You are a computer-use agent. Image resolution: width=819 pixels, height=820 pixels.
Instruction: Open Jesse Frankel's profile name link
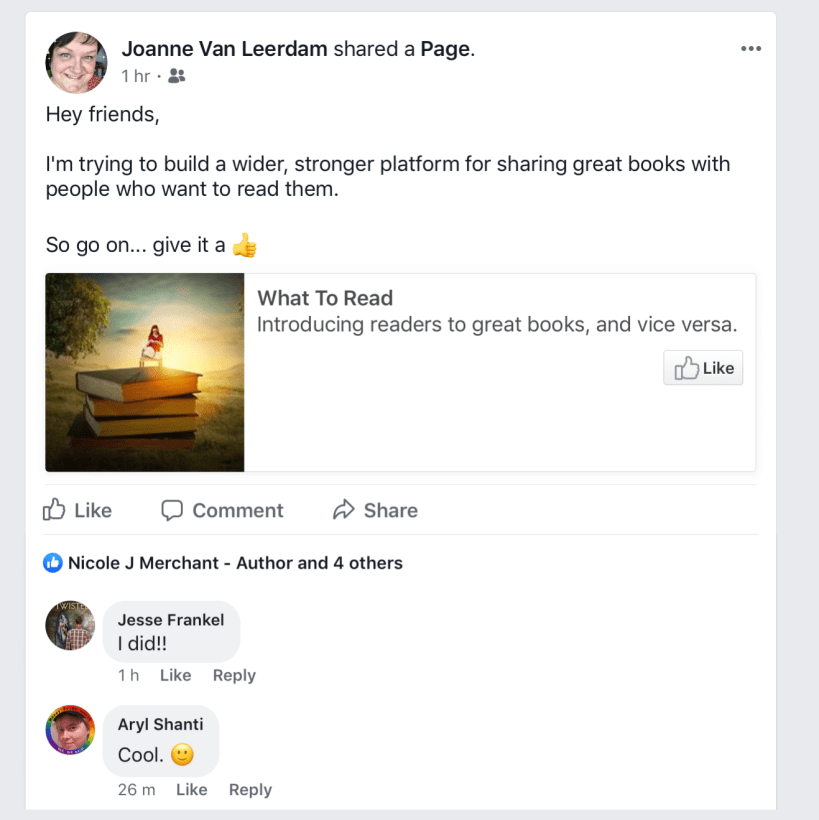pyautogui.click(x=171, y=620)
